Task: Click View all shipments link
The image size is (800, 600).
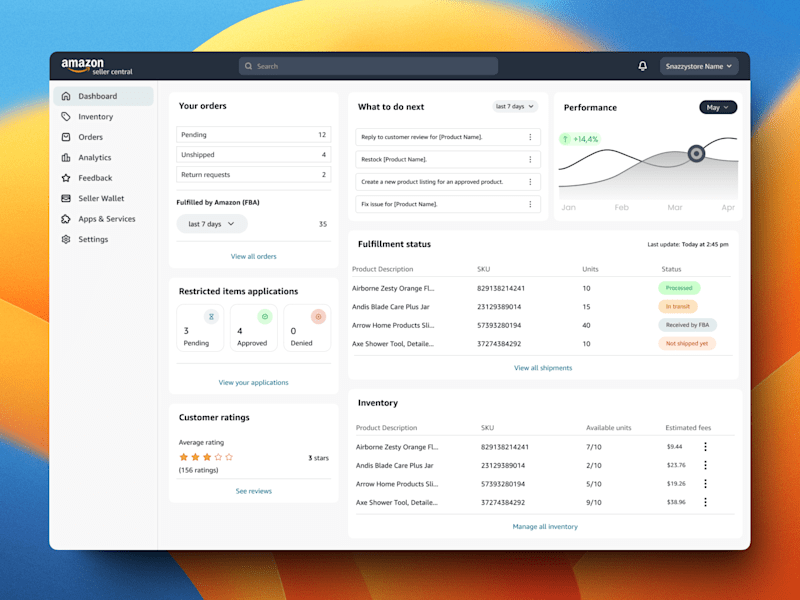Action: coord(543,367)
